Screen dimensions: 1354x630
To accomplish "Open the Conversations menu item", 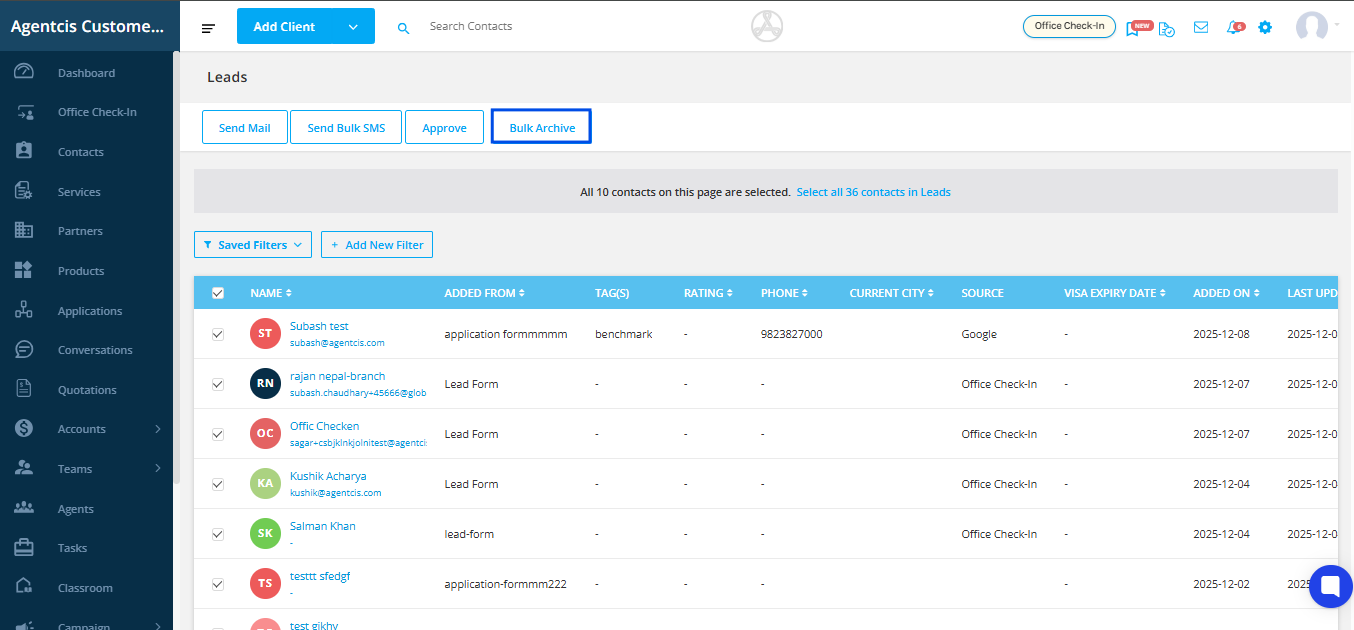I will coord(95,350).
